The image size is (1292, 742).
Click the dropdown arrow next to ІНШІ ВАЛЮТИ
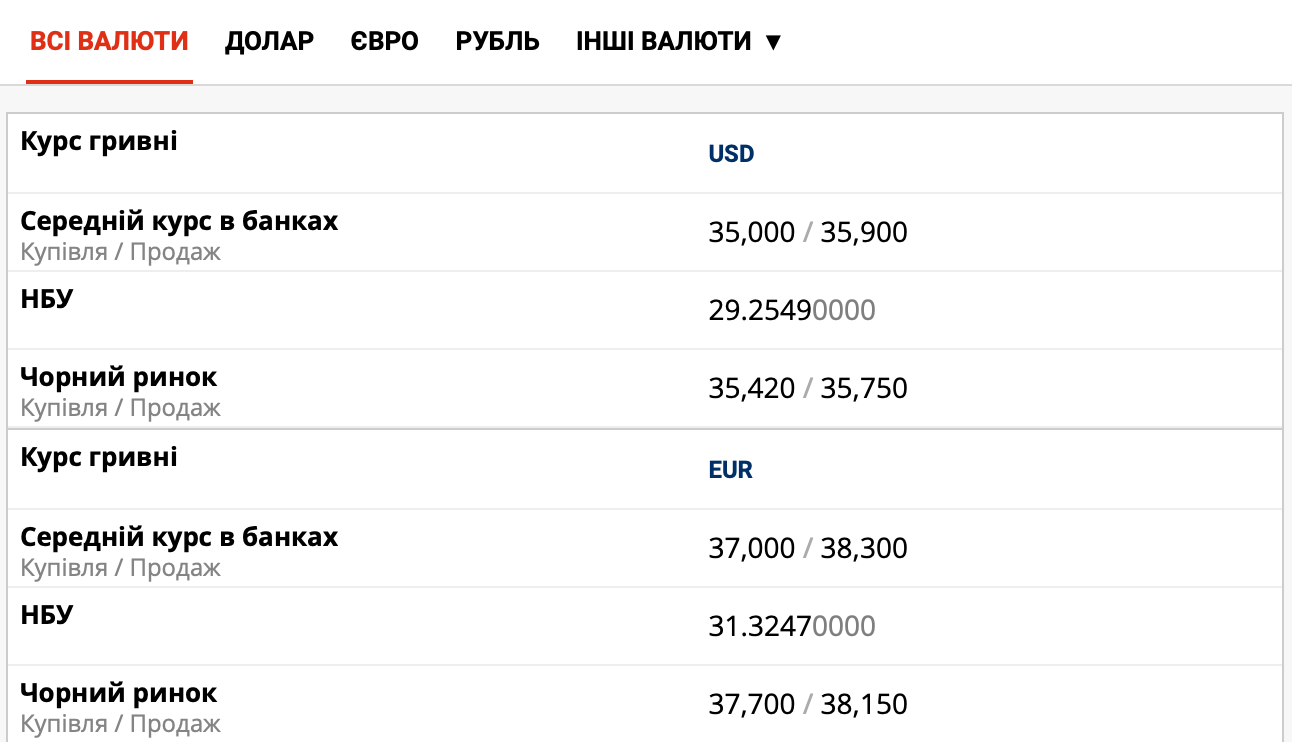(772, 42)
